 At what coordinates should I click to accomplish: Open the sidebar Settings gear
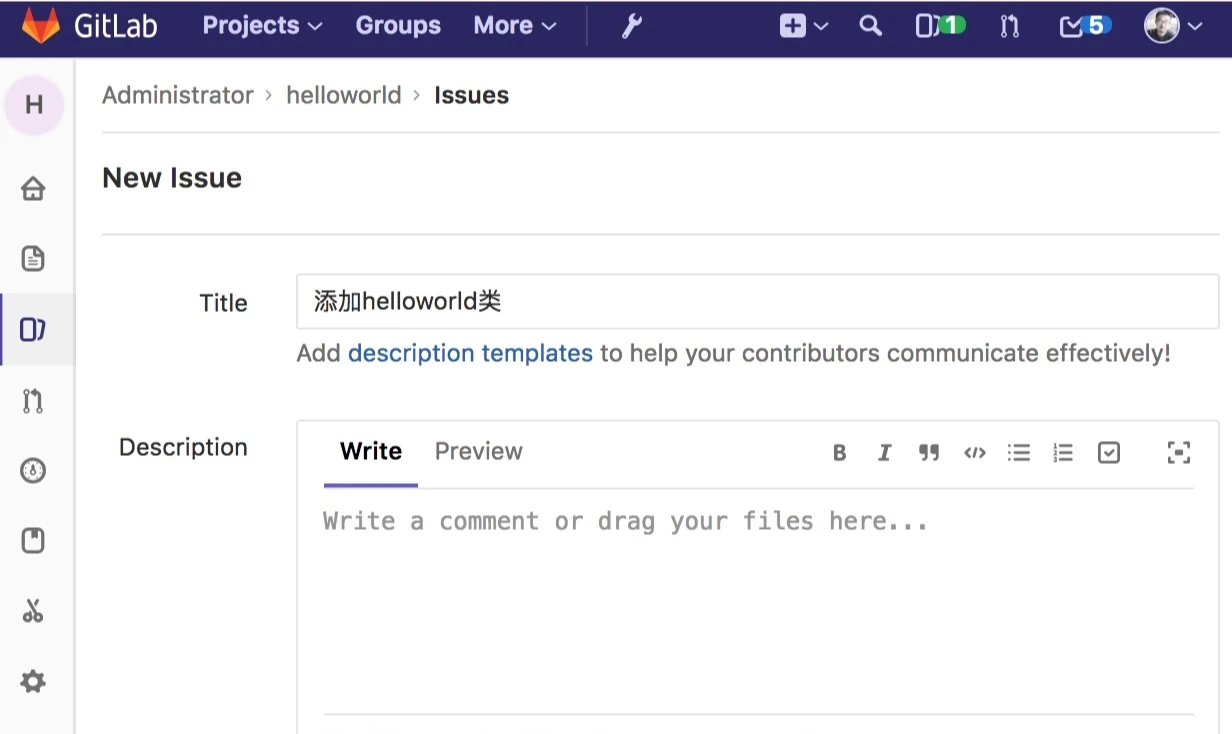pyautogui.click(x=33, y=682)
